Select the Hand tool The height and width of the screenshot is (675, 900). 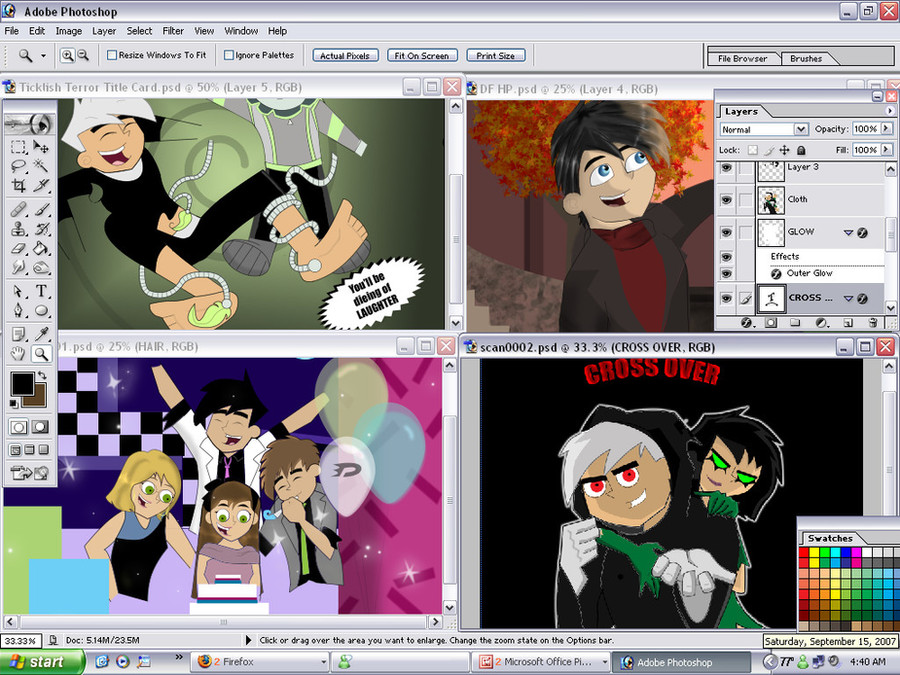click(x=18, y=354)
